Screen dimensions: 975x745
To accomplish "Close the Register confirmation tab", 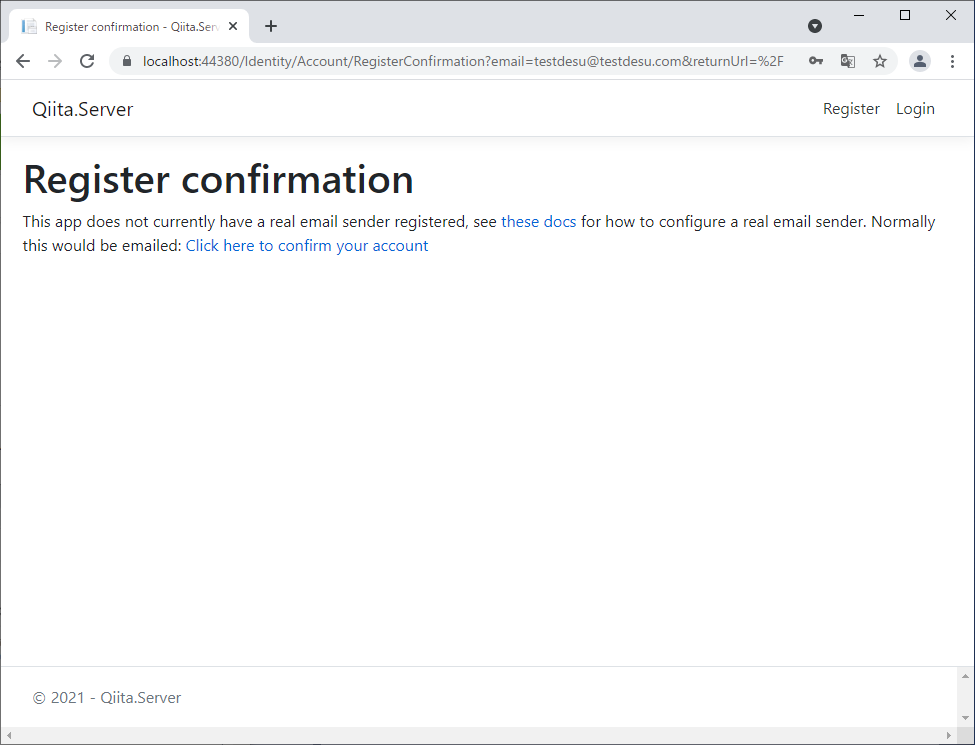I will coord(233,26).
